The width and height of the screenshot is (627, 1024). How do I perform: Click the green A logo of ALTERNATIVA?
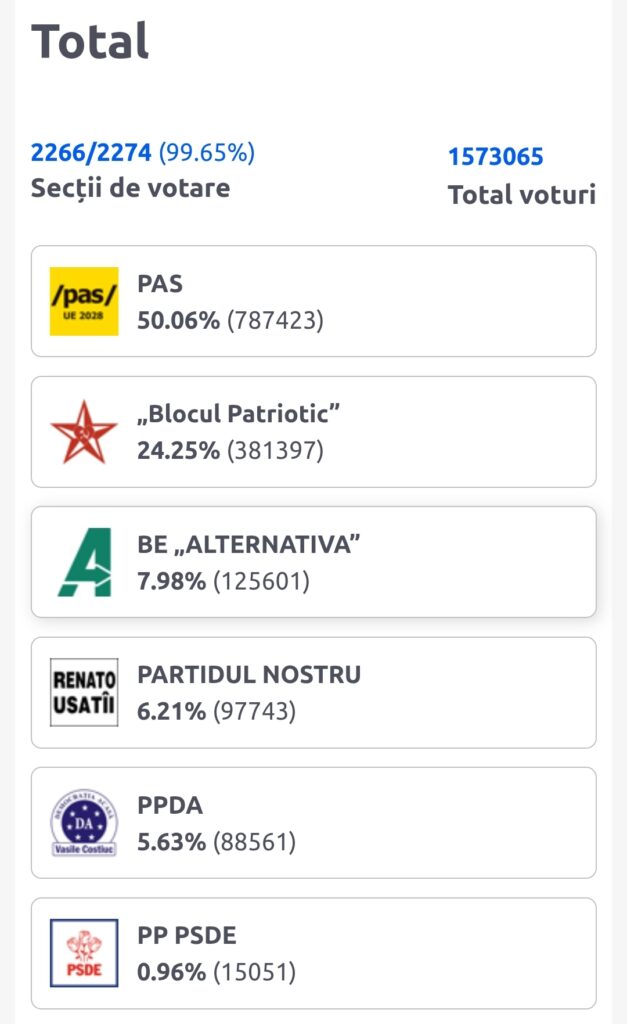point(84,562)
